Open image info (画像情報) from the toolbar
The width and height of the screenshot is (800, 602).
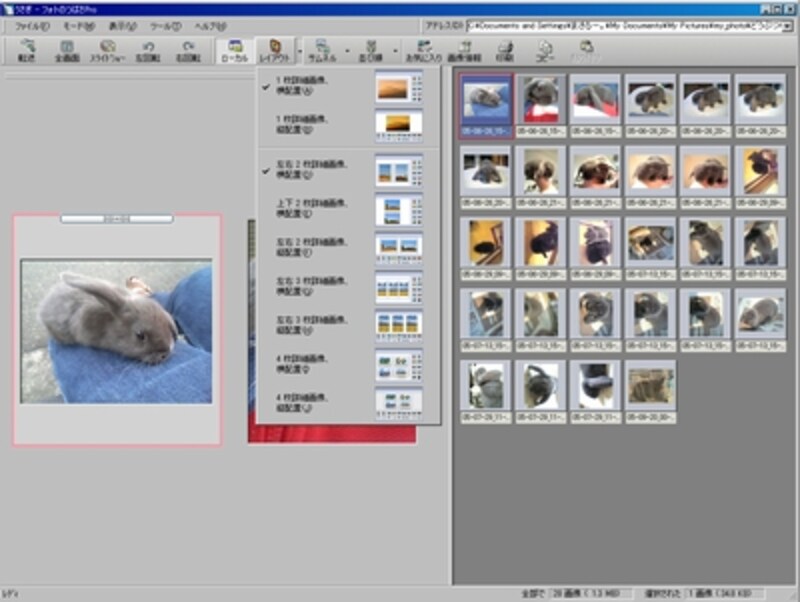coord(465,51)
